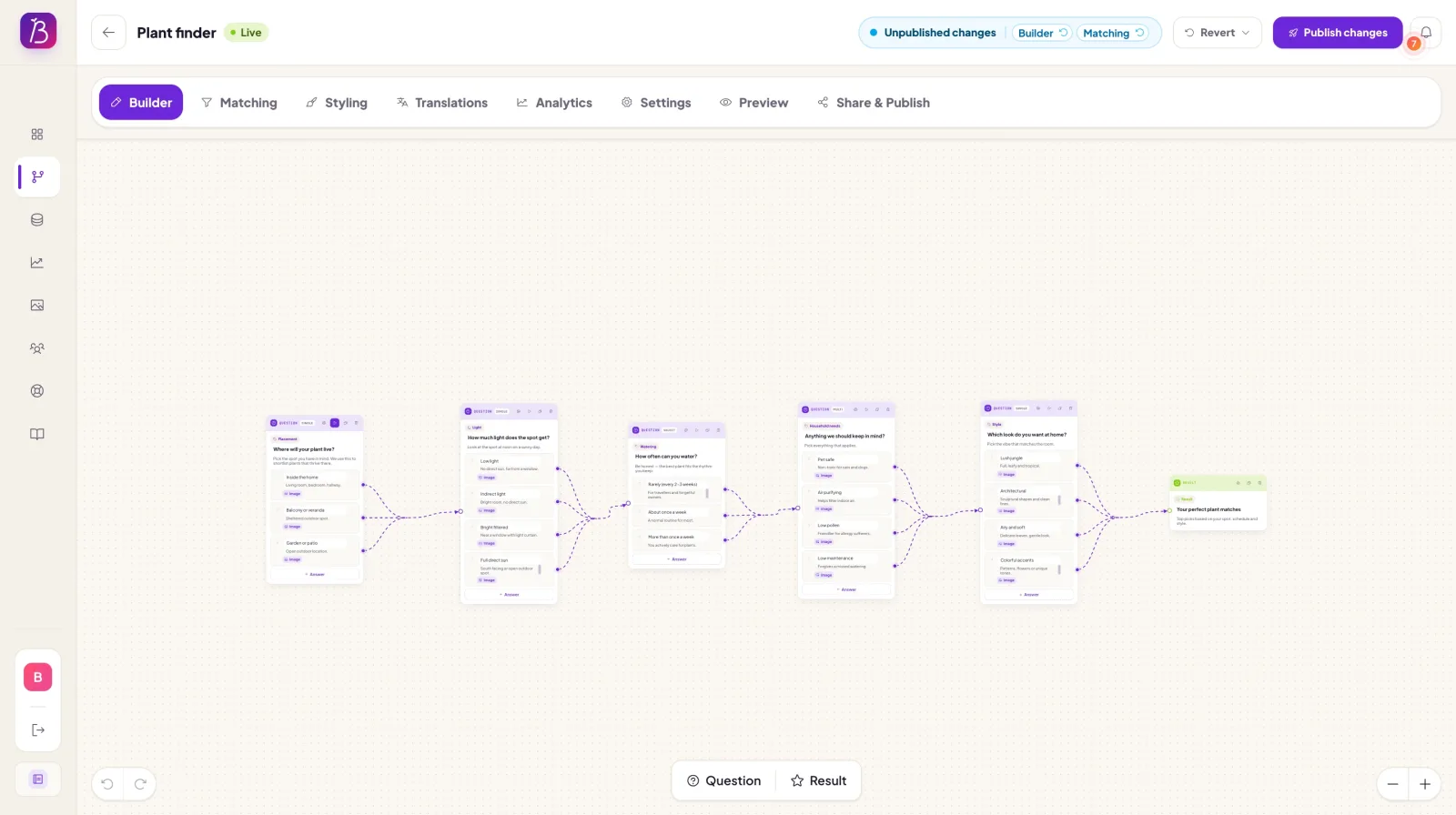Select the flow branch icon in sidebar
The width and height of the screenshot is (1456, 815).
37,176
